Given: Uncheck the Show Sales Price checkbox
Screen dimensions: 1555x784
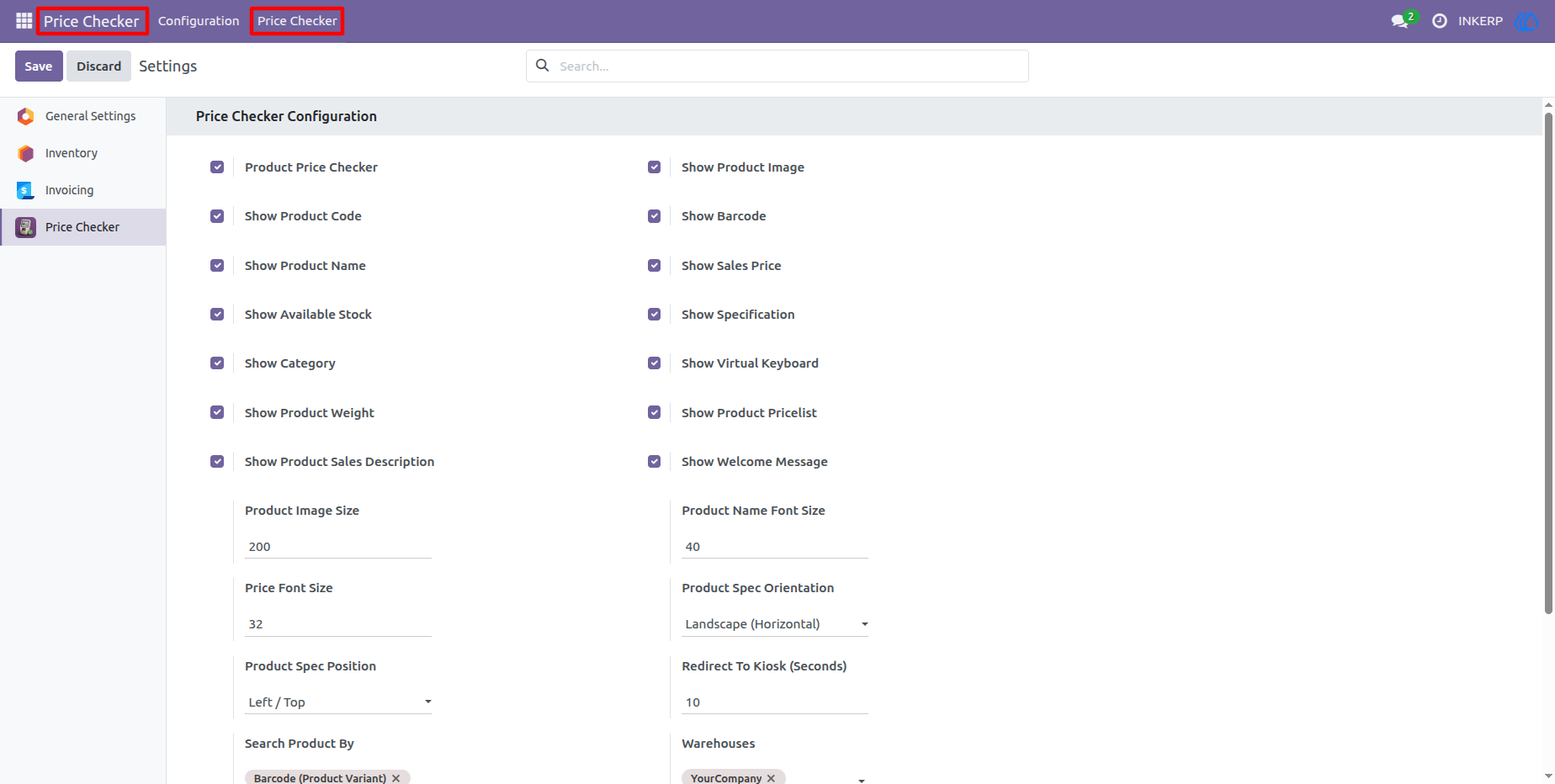Looking at the screenshot, I should [654, 266].
